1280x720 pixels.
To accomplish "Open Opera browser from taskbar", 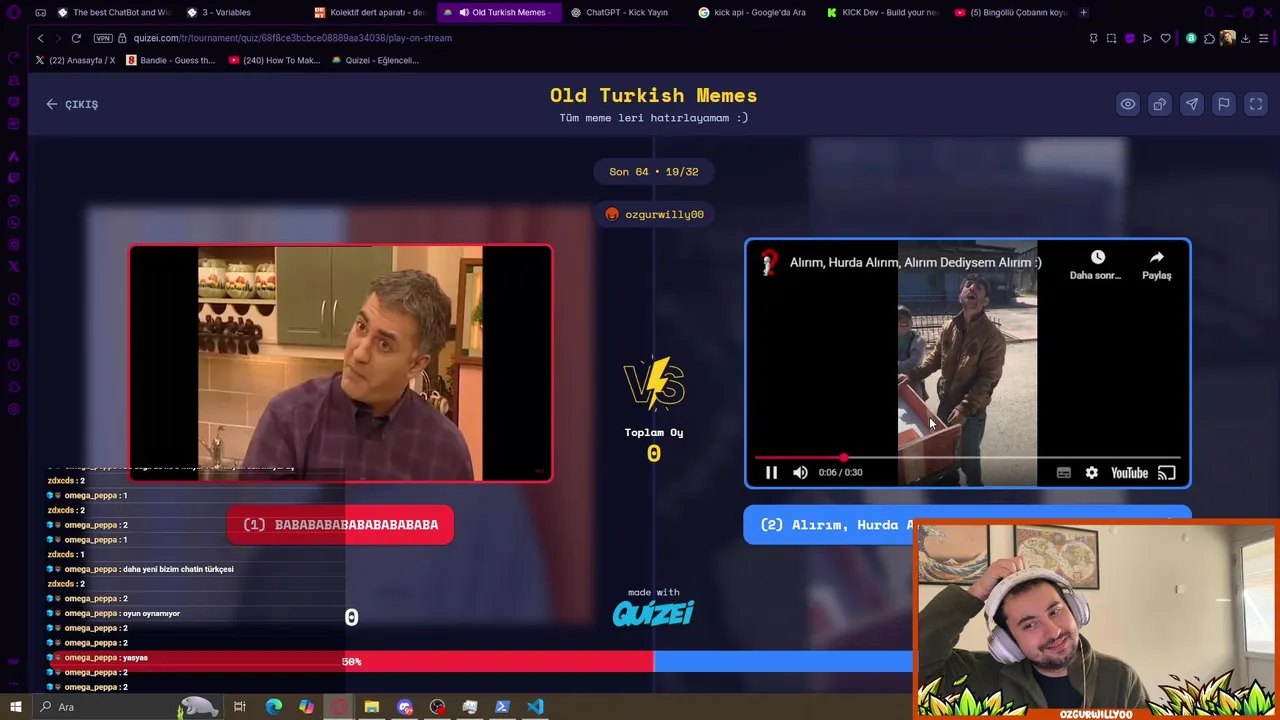I will click(x=339, y=707).
